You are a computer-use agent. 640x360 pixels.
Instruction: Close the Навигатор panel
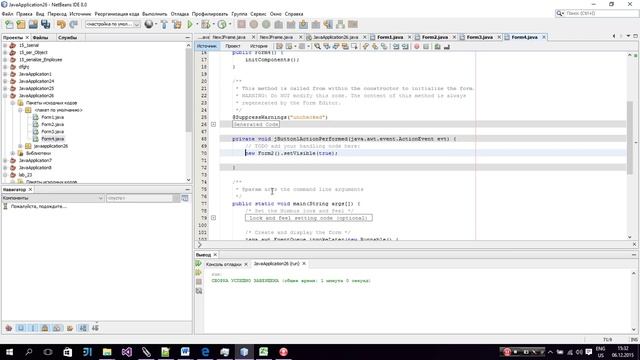(30, 190)
